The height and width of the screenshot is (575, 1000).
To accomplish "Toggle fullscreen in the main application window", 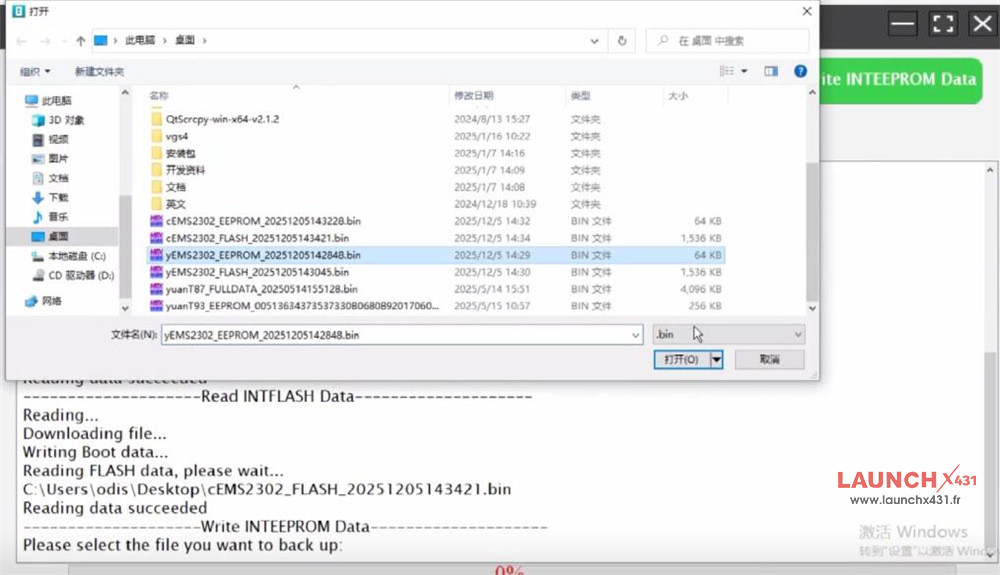I will click(x=943, y=24).
